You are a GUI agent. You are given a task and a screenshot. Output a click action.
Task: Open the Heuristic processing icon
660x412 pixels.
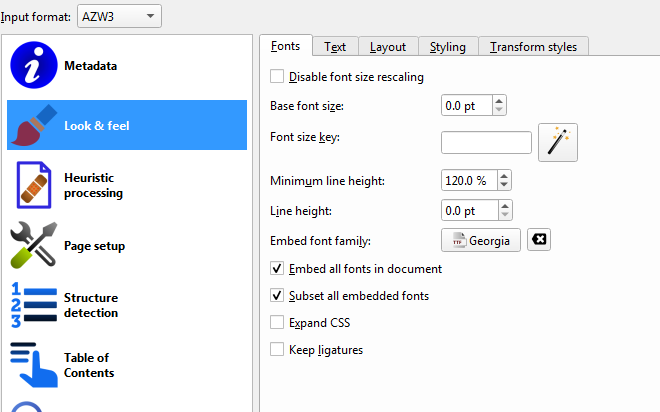31,186
